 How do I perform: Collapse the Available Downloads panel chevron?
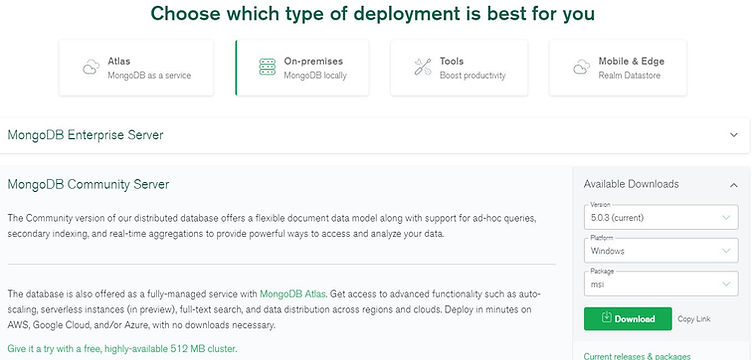(x=733, y=185)
